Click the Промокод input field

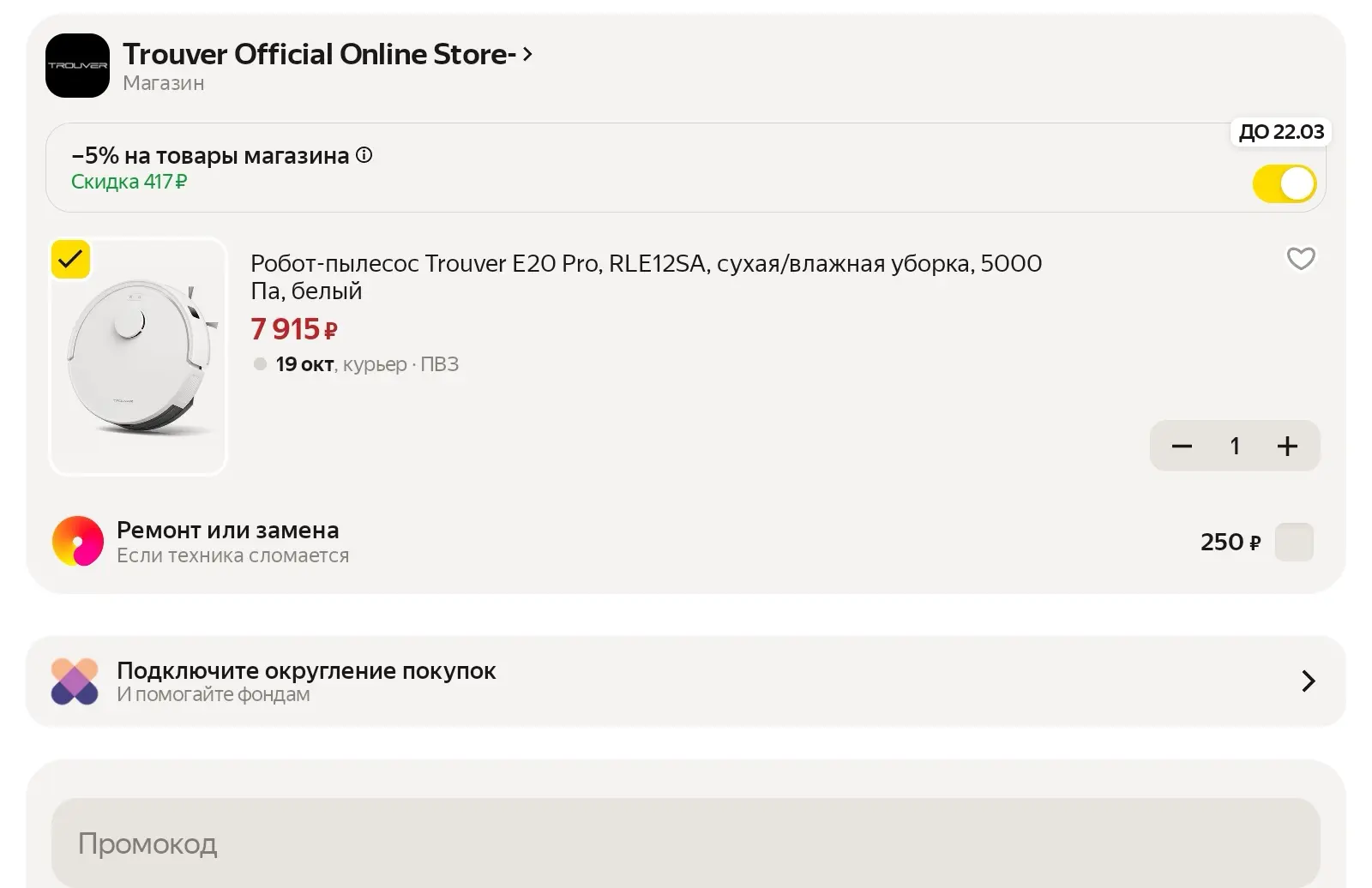point(686,843)
